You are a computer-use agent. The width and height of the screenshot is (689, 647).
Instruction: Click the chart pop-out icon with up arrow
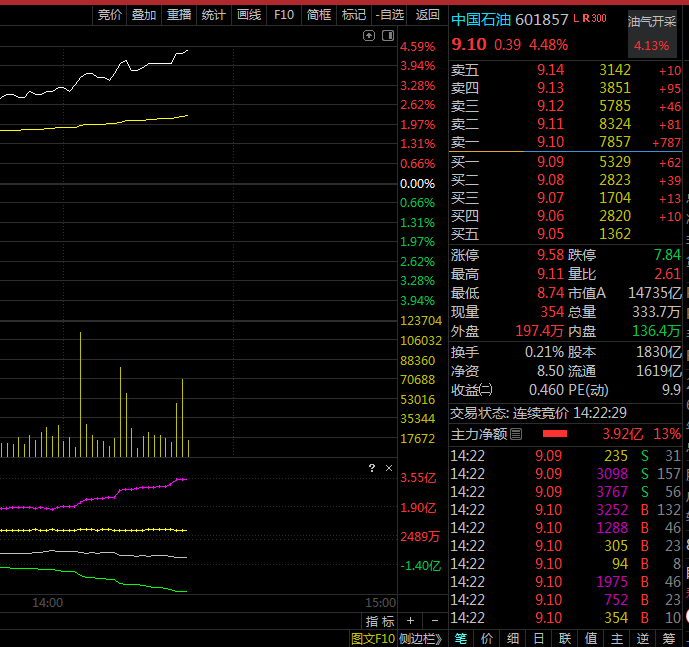click(369, 36)
